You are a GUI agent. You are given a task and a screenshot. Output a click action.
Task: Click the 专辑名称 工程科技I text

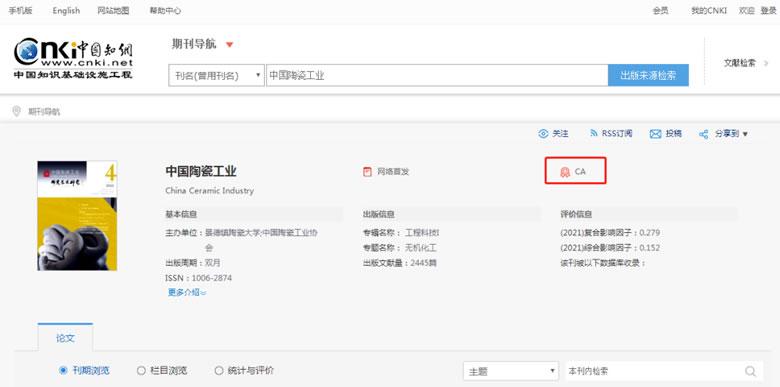point(401,233)
